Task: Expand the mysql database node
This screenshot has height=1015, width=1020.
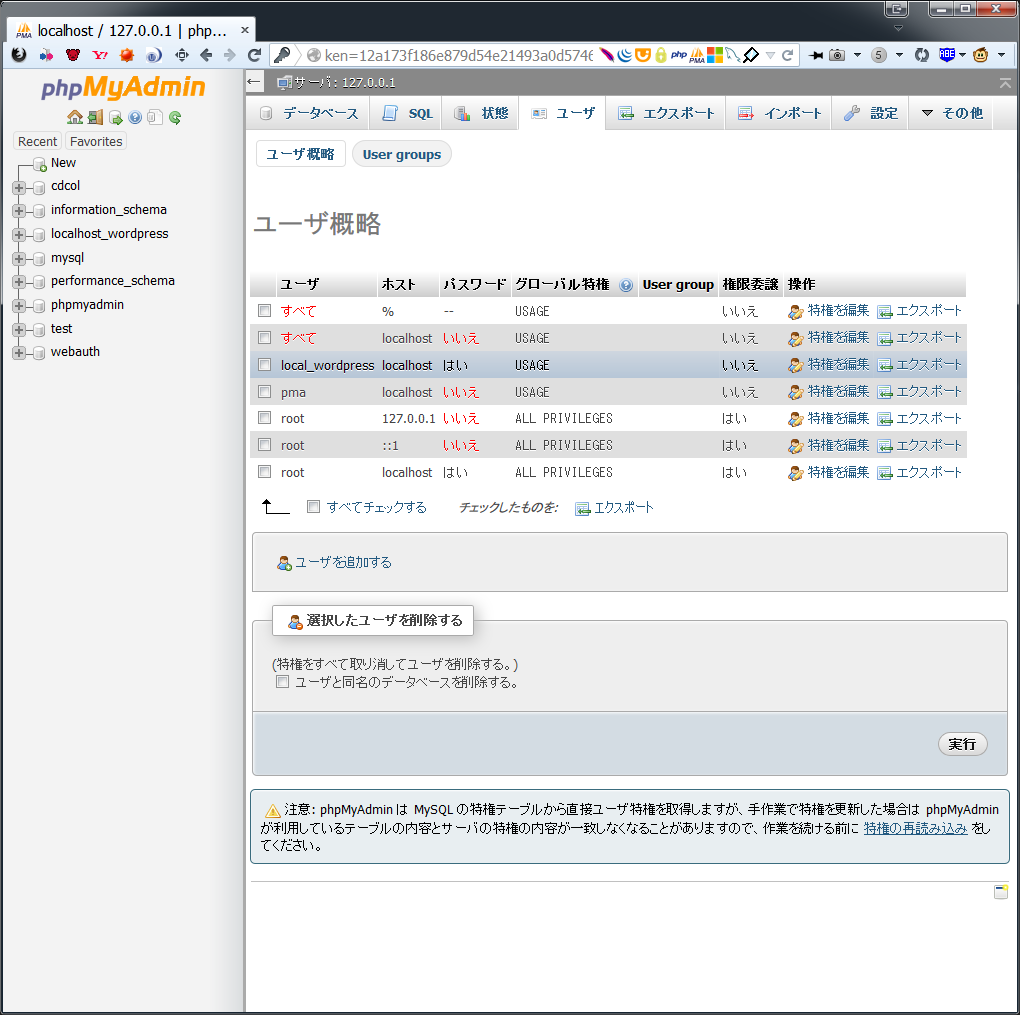Action: pos(19,258)
